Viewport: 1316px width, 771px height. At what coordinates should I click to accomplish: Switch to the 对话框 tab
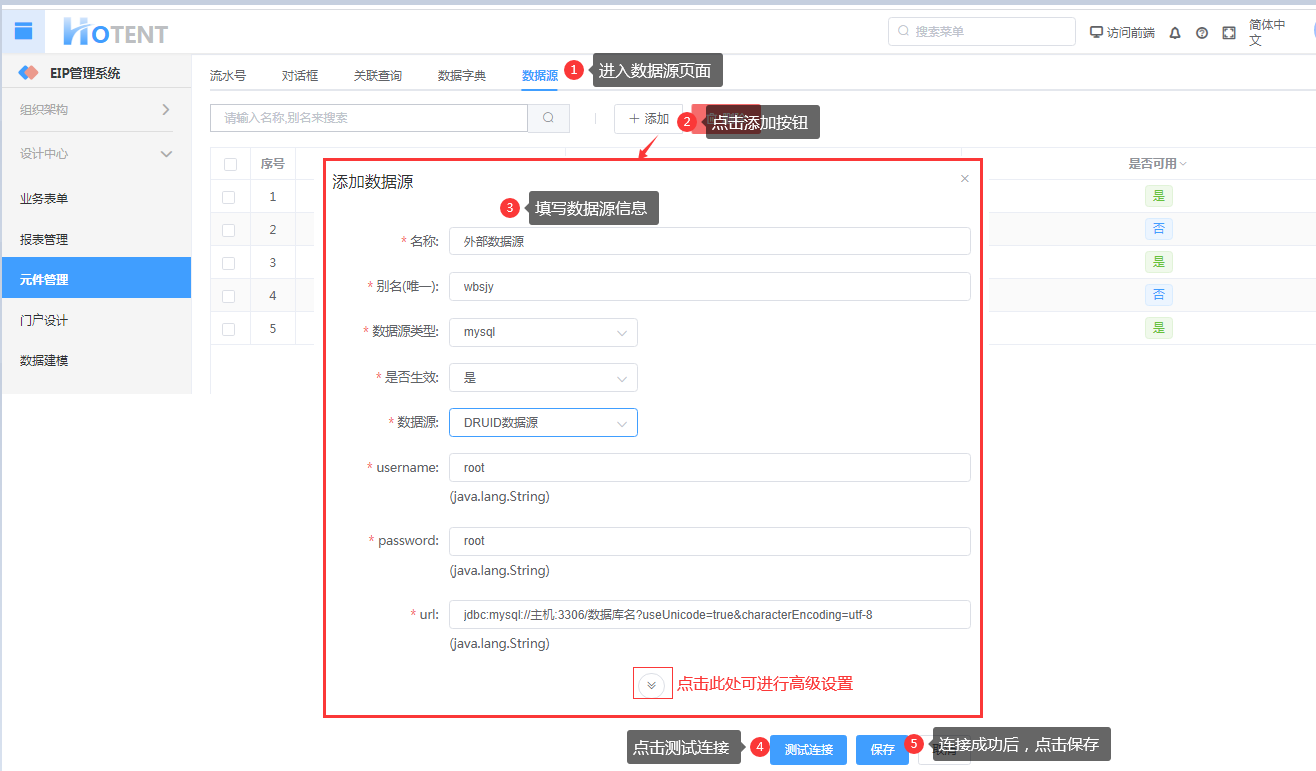pyautogui.click(x=300, y=75)
